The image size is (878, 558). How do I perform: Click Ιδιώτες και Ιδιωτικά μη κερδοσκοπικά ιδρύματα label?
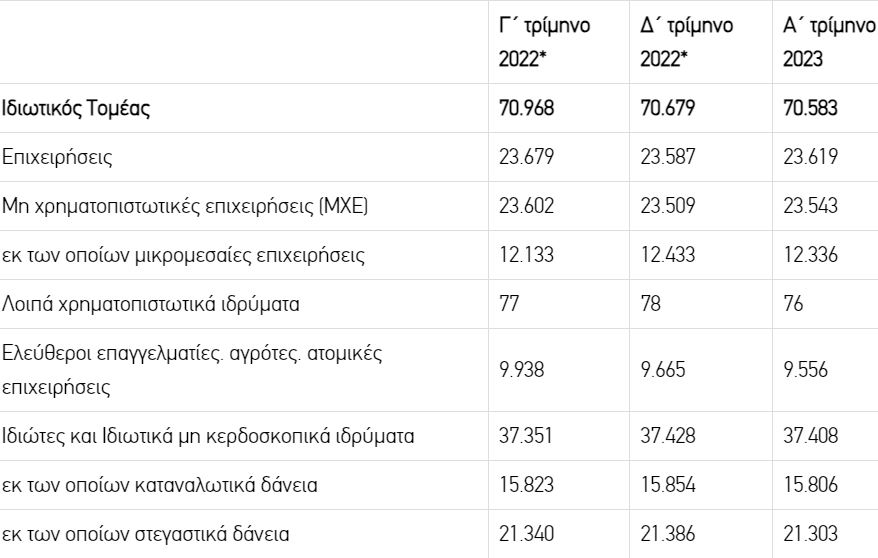(208, 436)
